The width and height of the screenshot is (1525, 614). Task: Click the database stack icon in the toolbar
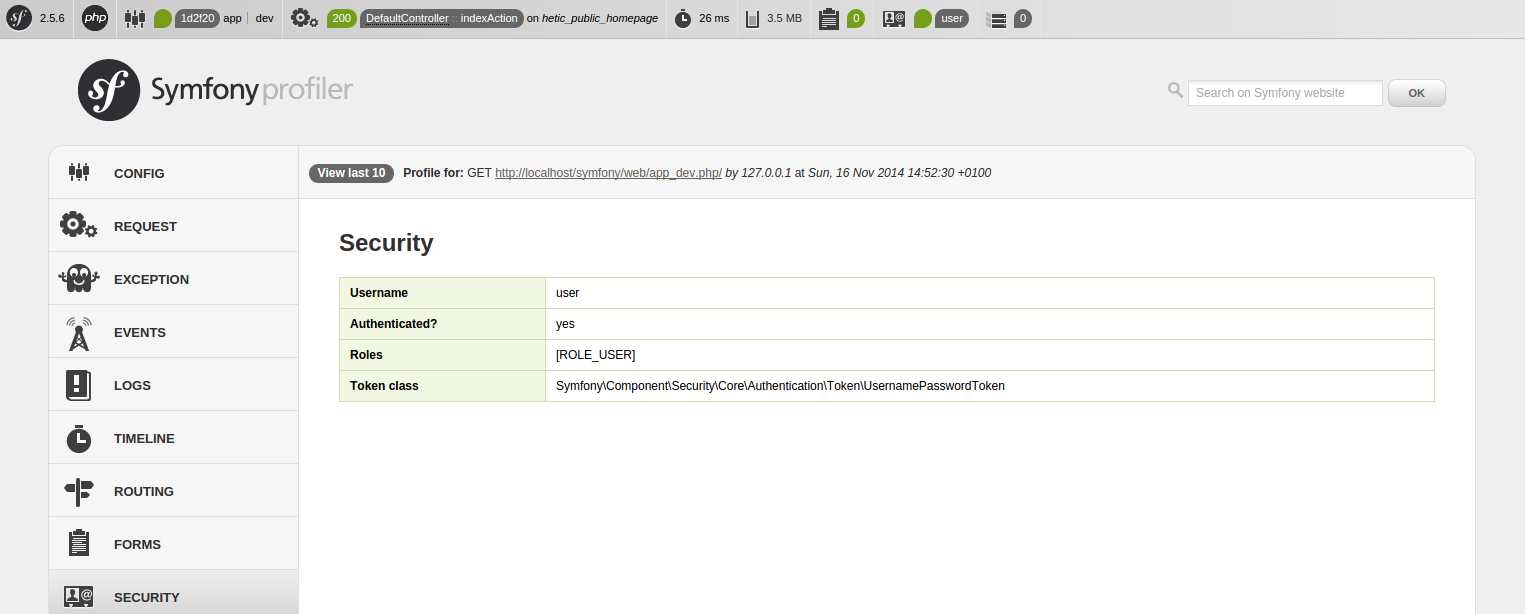[996, 19]
